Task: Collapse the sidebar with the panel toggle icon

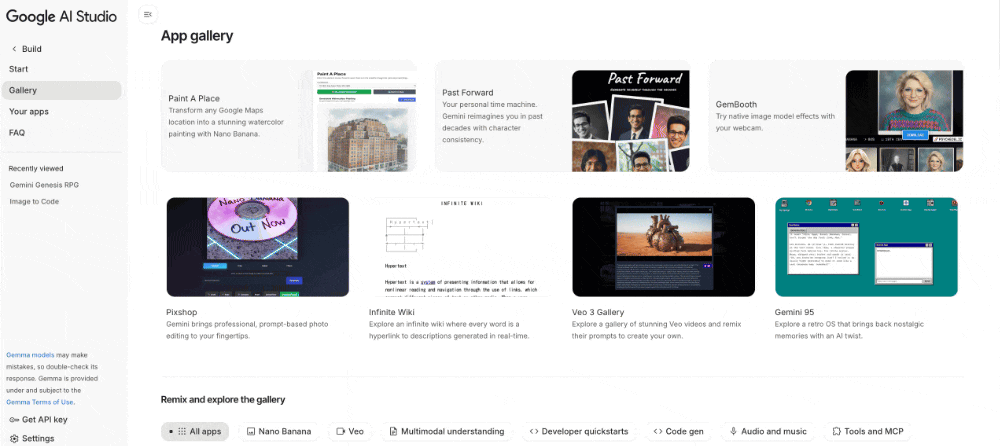Action: coord(148,15)
